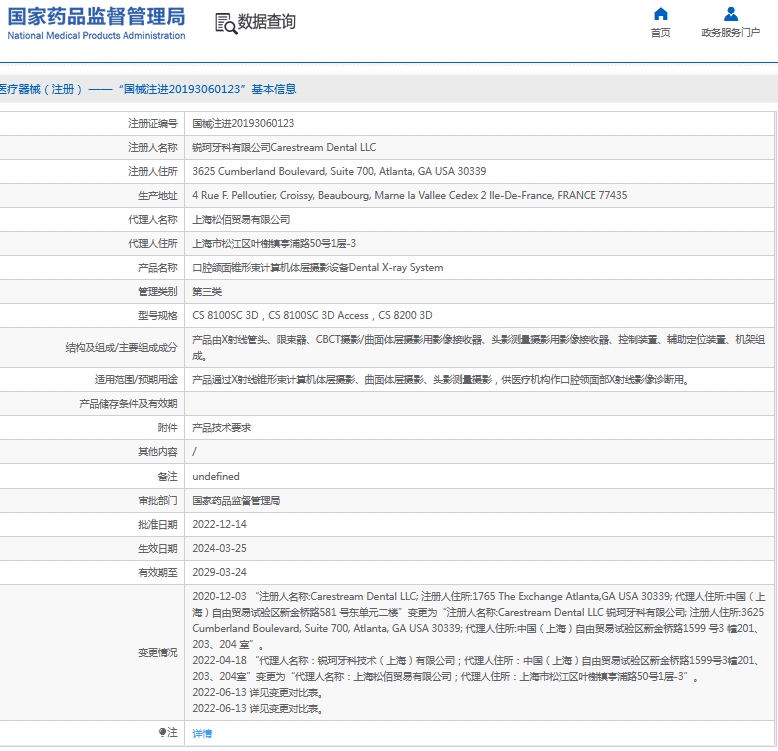Screen dimensions: 778x751
Task: Click the 附件 row label
Action: pos(167,428)
